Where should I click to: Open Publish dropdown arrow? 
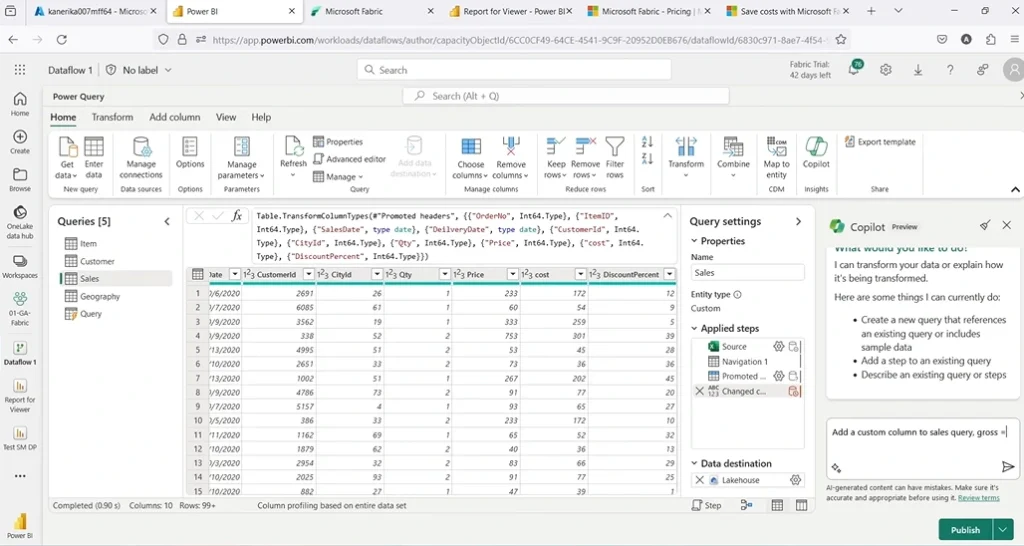pos(1002,530)
